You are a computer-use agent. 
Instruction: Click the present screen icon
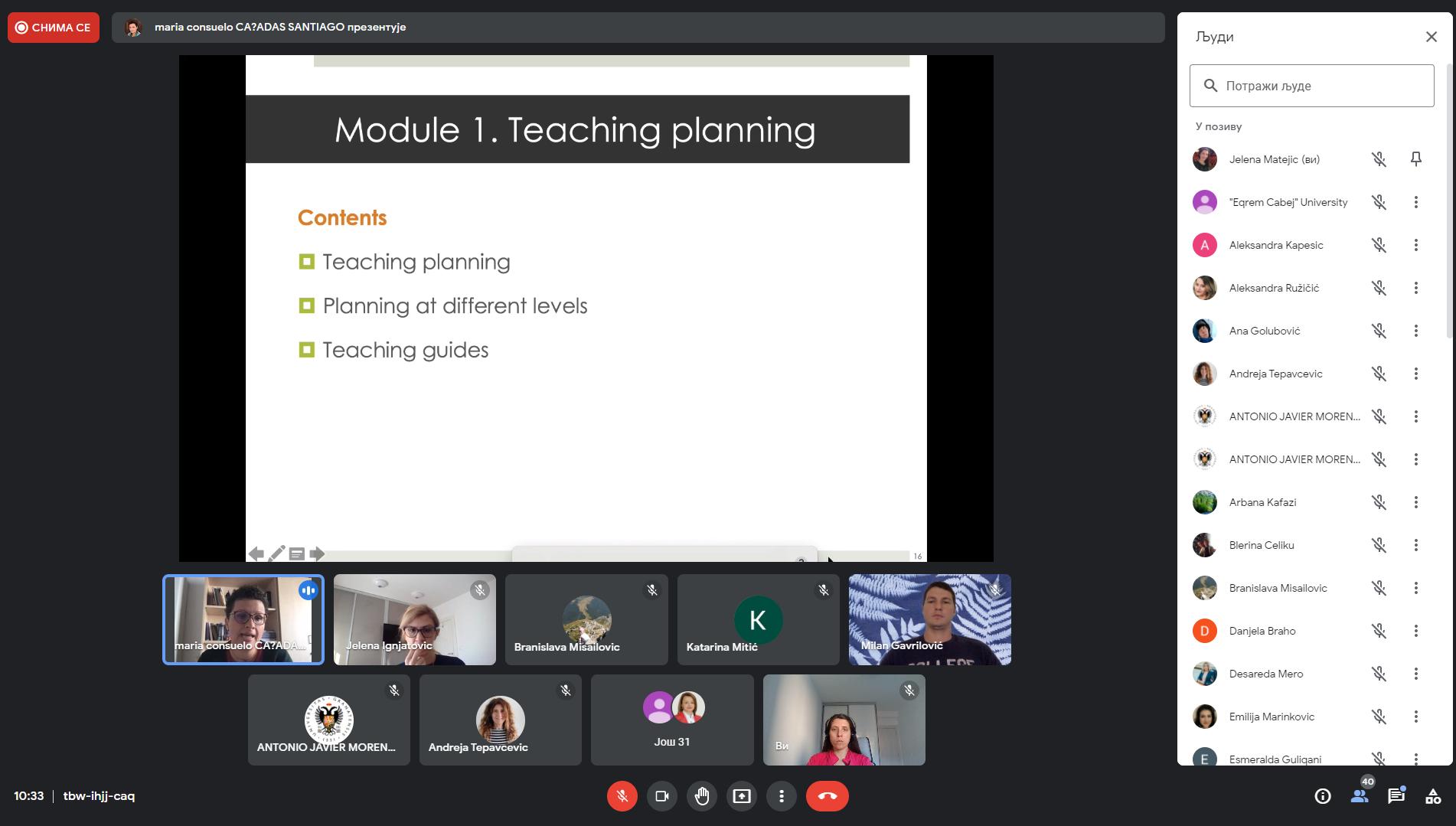pos(742,796)
